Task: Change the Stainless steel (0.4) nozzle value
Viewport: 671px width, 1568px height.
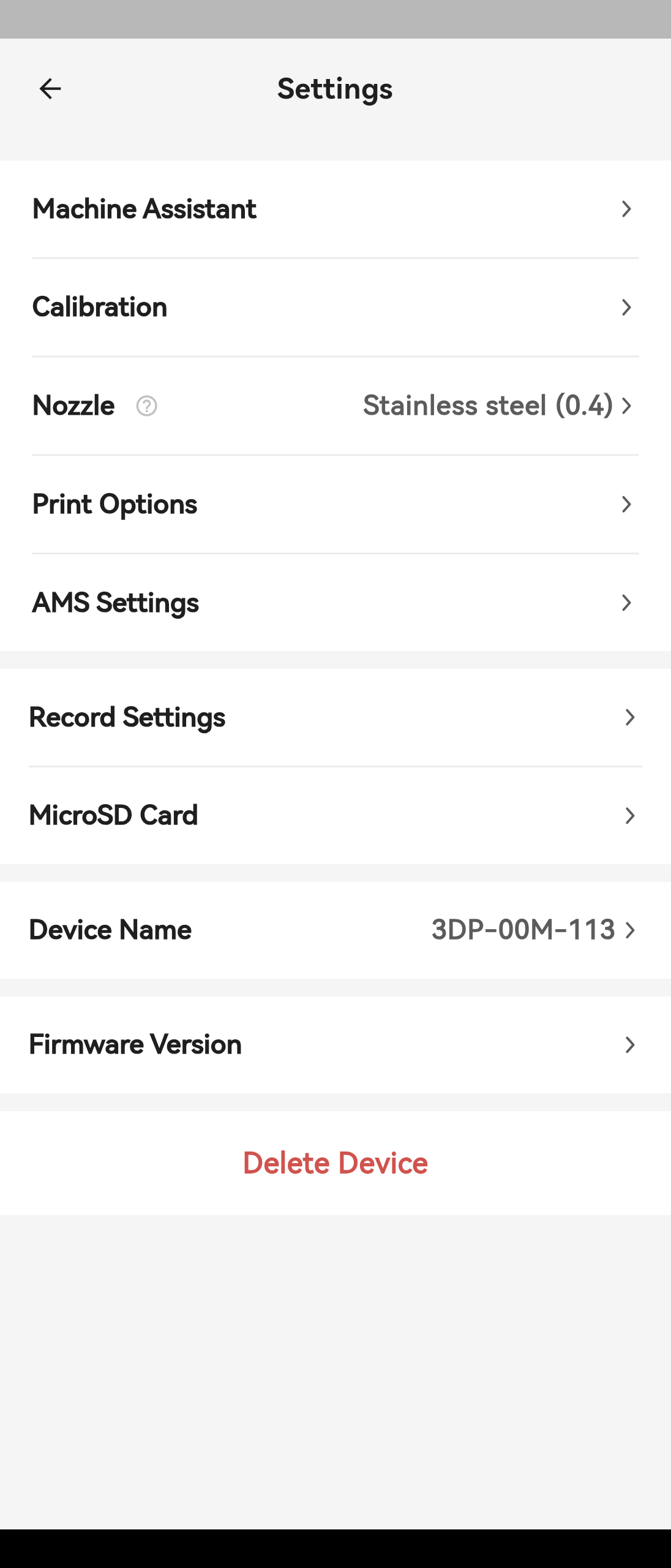Action: [x=487, y=405]
